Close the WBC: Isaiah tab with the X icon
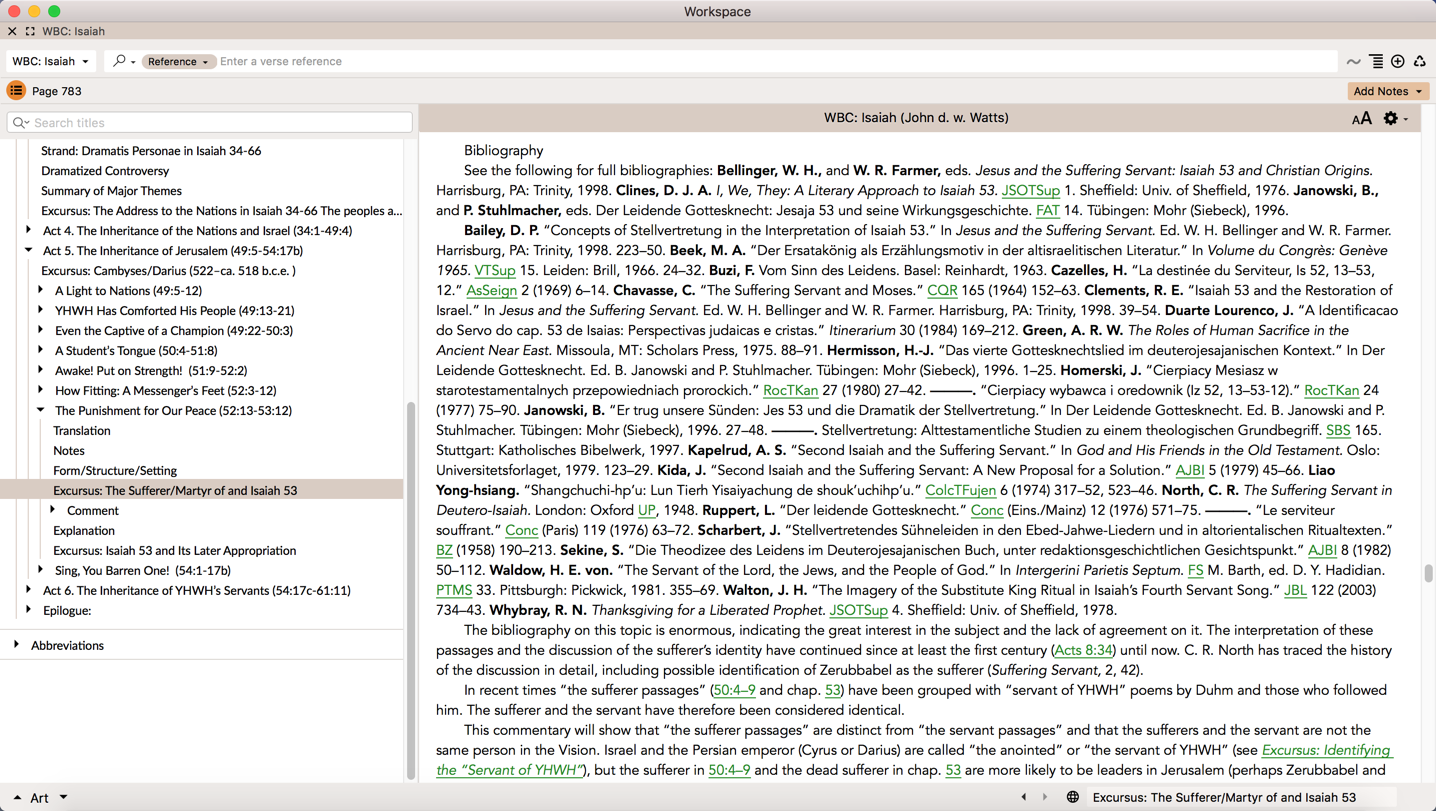1436x811 pixels. tap(12, 31)
